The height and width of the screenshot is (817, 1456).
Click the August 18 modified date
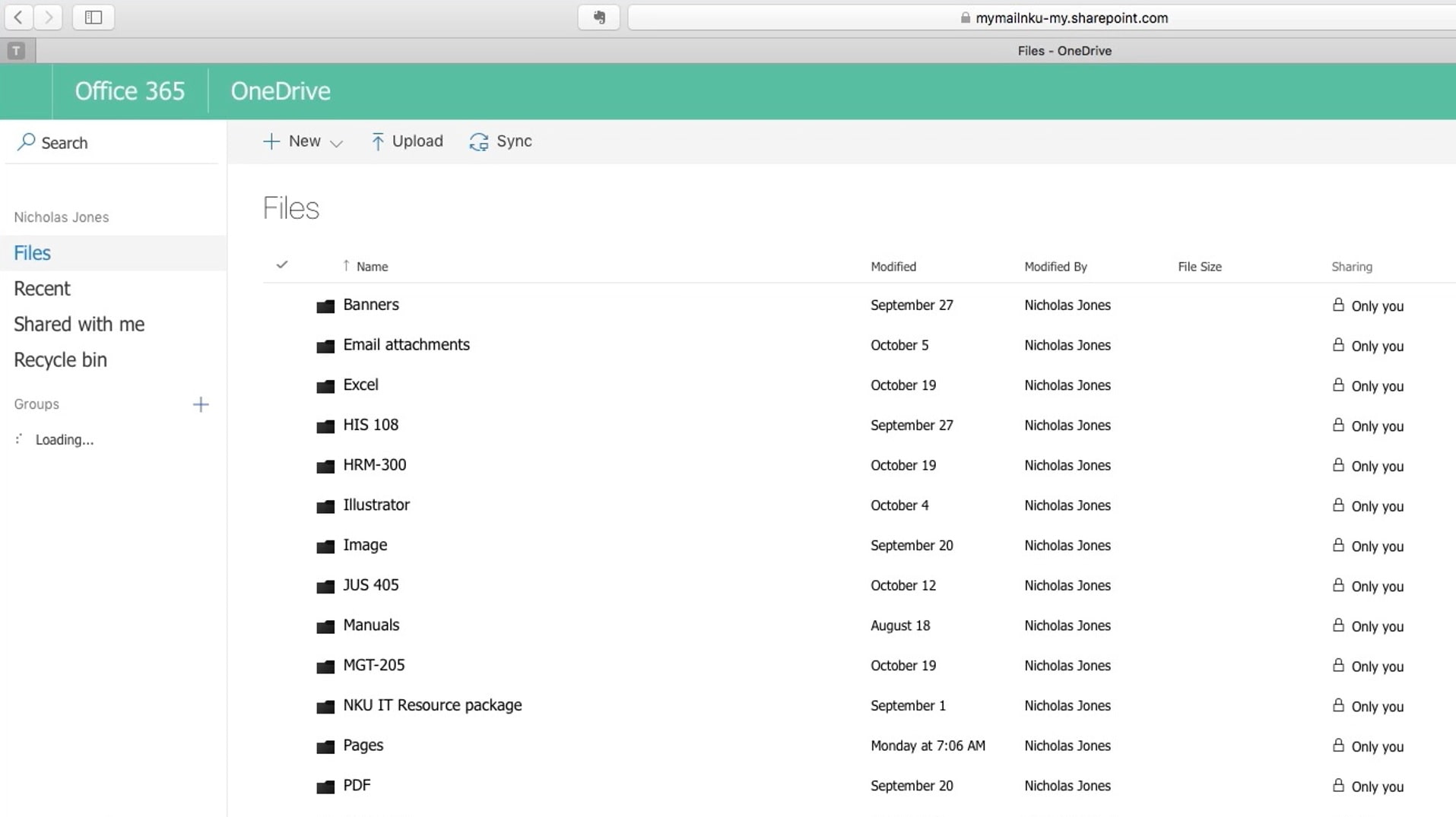900,625
